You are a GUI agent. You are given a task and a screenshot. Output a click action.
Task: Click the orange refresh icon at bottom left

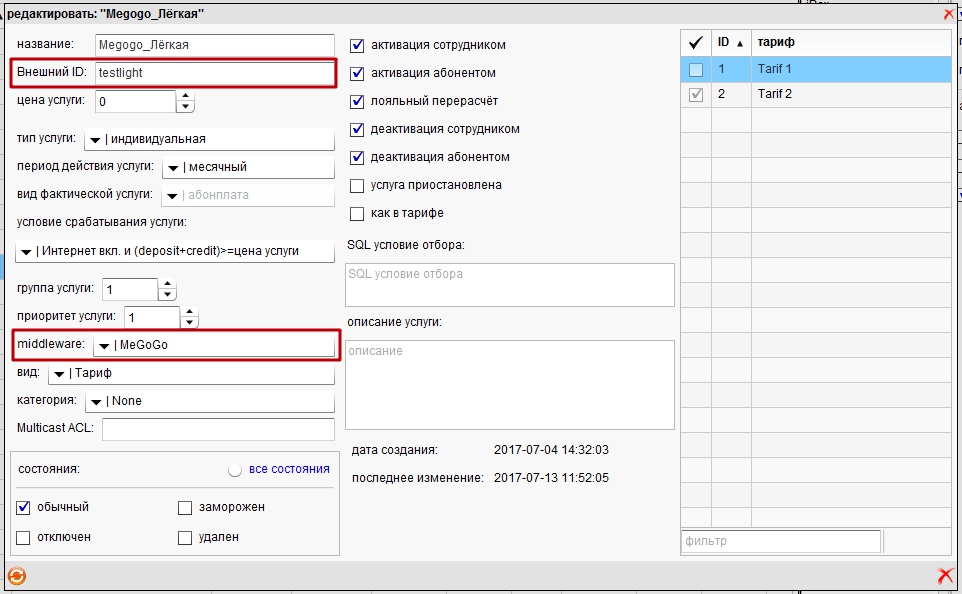tap(16, 576)
